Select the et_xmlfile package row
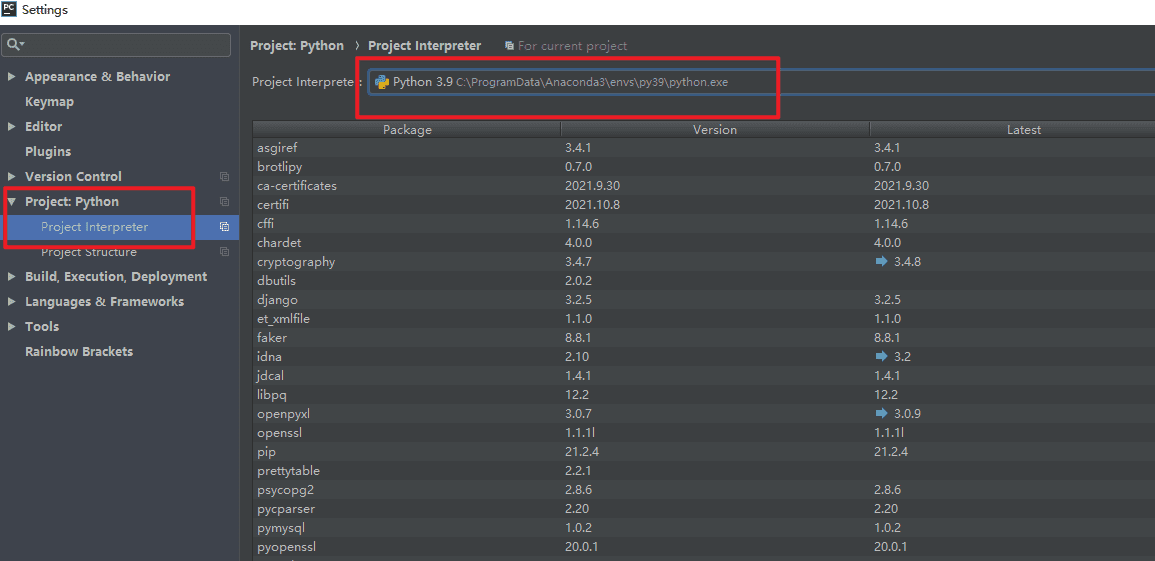The height and width of the screenshot is (561, 1155). pos(703,319)
